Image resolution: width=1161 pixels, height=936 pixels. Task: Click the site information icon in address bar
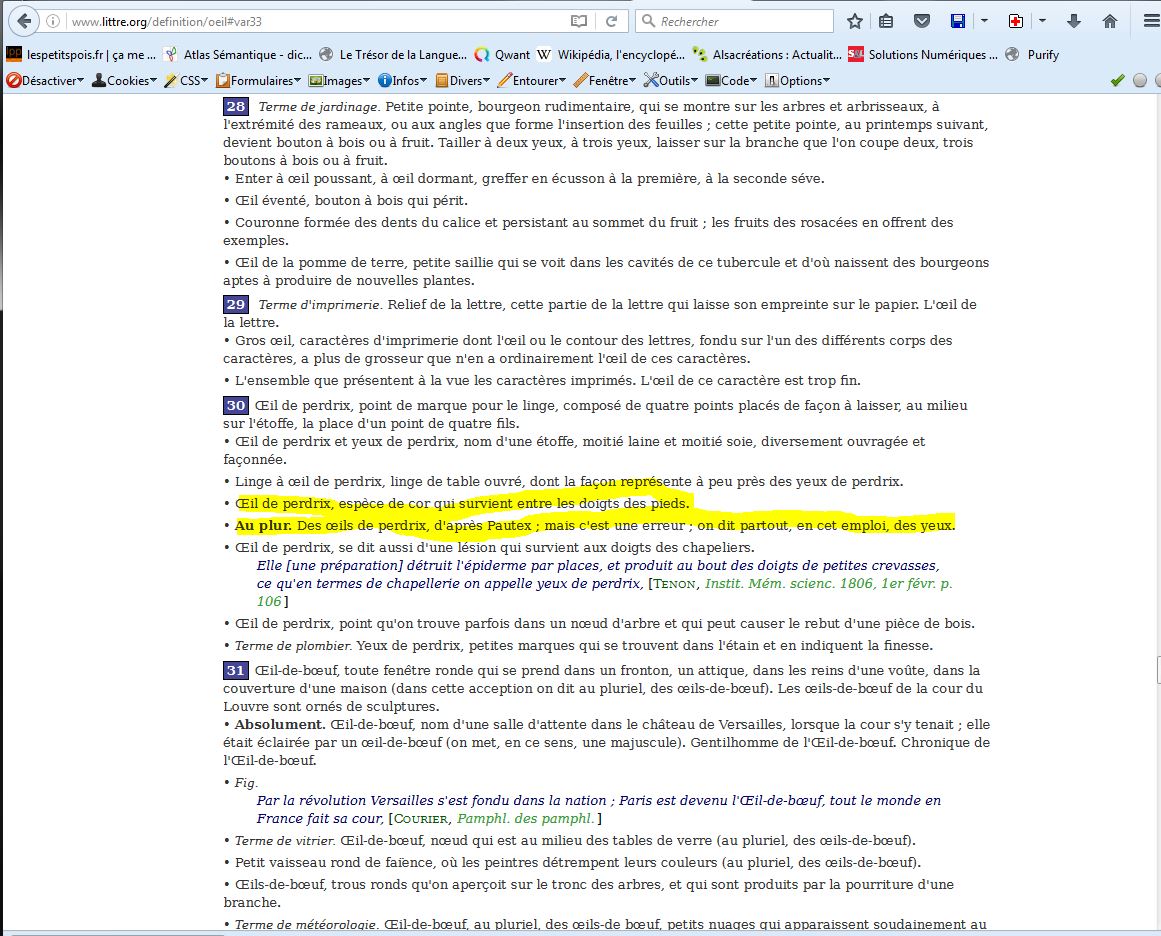[53, 21]
